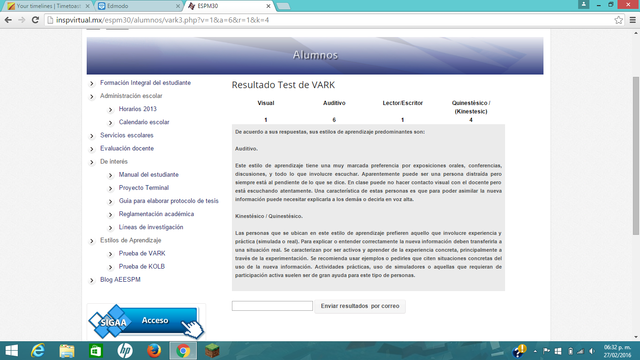640x360 pixels.
Task: Open Chrome hamburger menu
Action: click(x=633, y=20)
